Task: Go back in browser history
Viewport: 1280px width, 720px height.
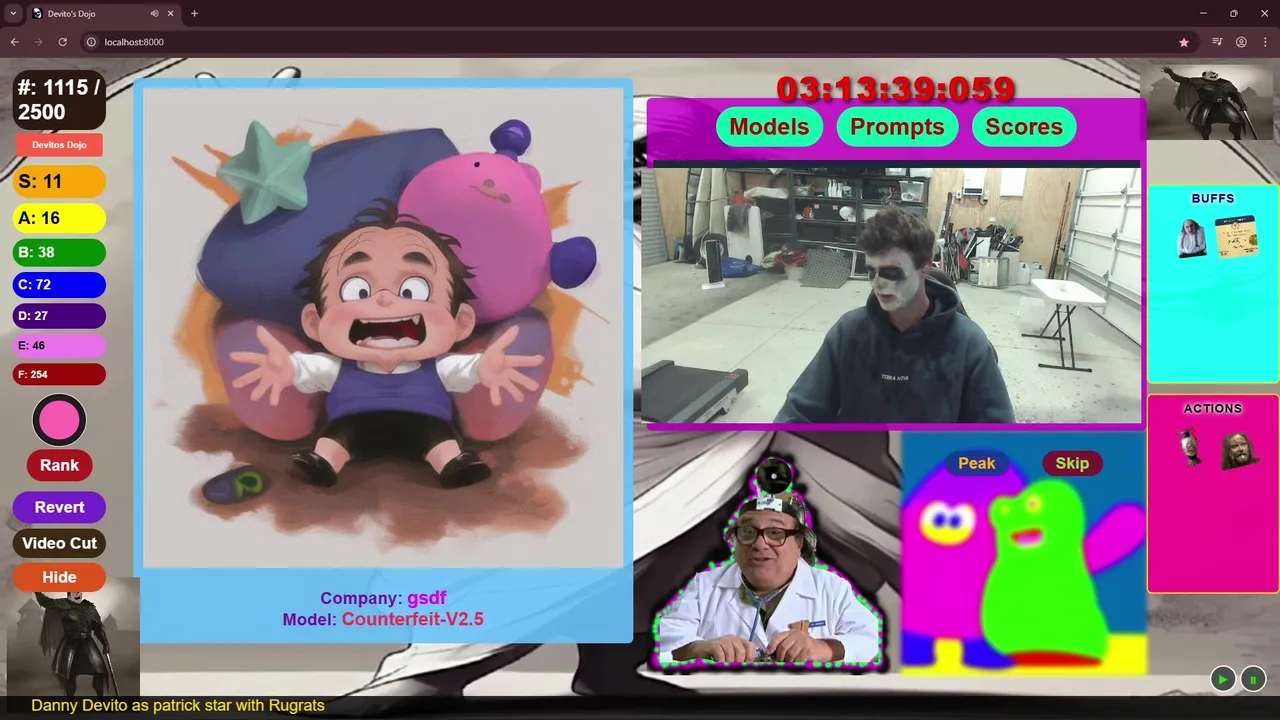Action: point(14,42)
